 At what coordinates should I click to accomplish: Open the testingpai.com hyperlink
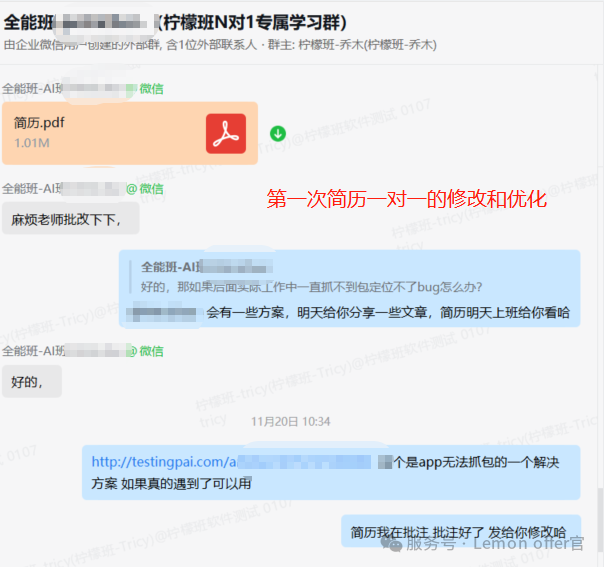click(162, 462)
